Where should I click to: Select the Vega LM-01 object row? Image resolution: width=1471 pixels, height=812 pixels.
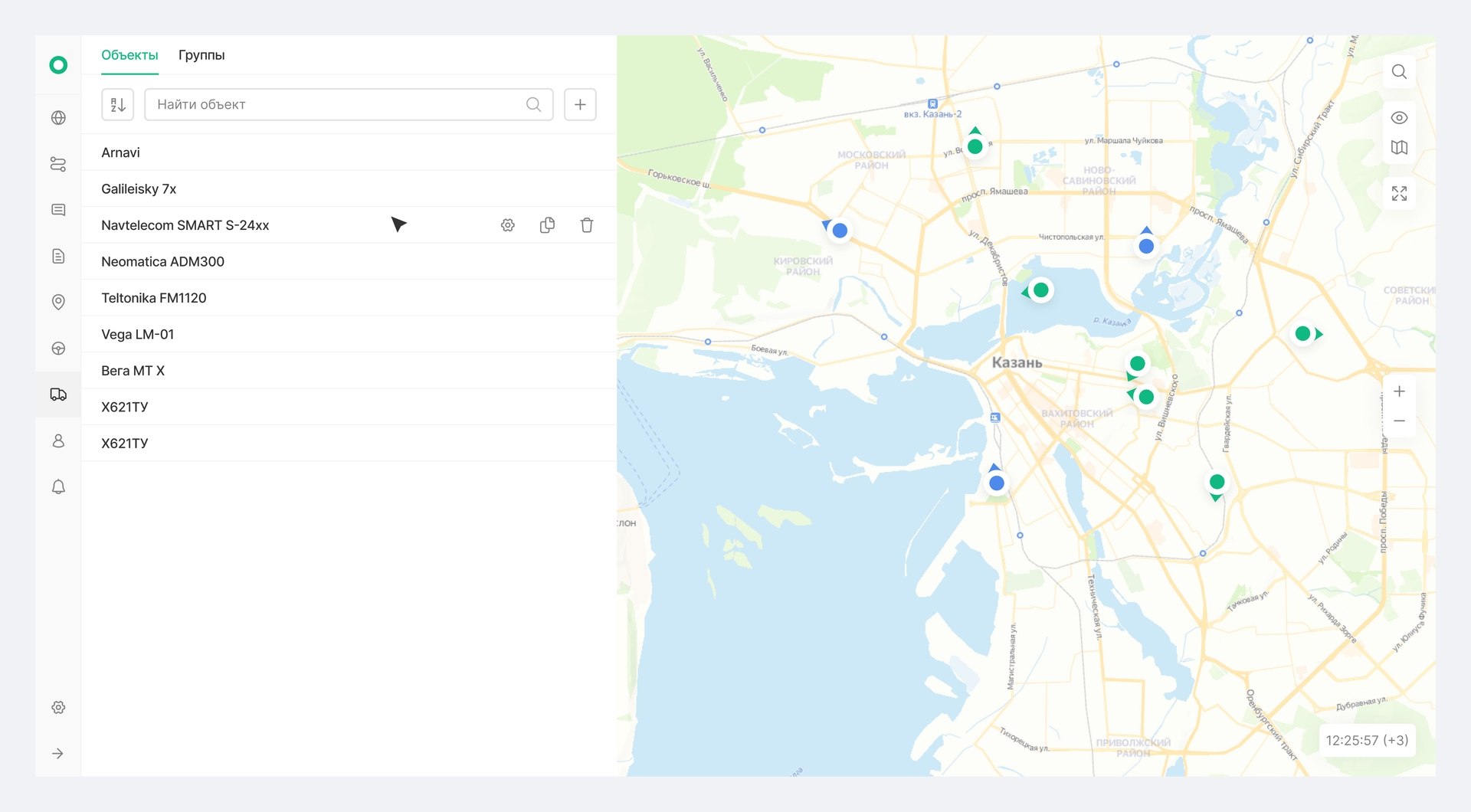click(x=349, y=334)
